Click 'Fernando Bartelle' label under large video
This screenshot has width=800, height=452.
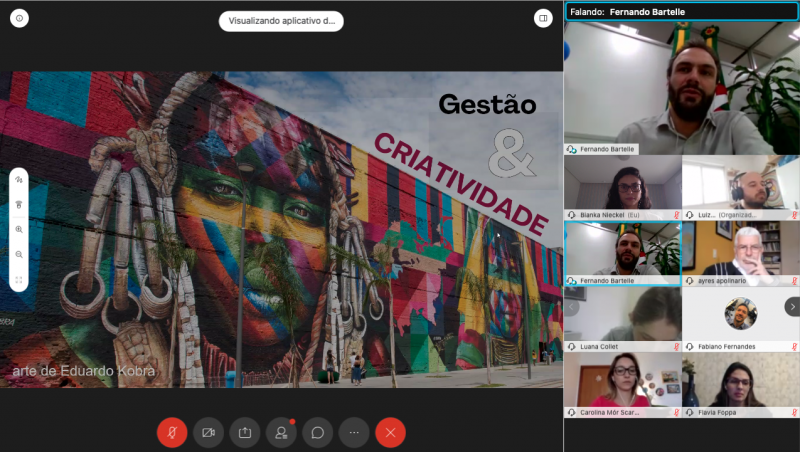(x=607, y=149)
